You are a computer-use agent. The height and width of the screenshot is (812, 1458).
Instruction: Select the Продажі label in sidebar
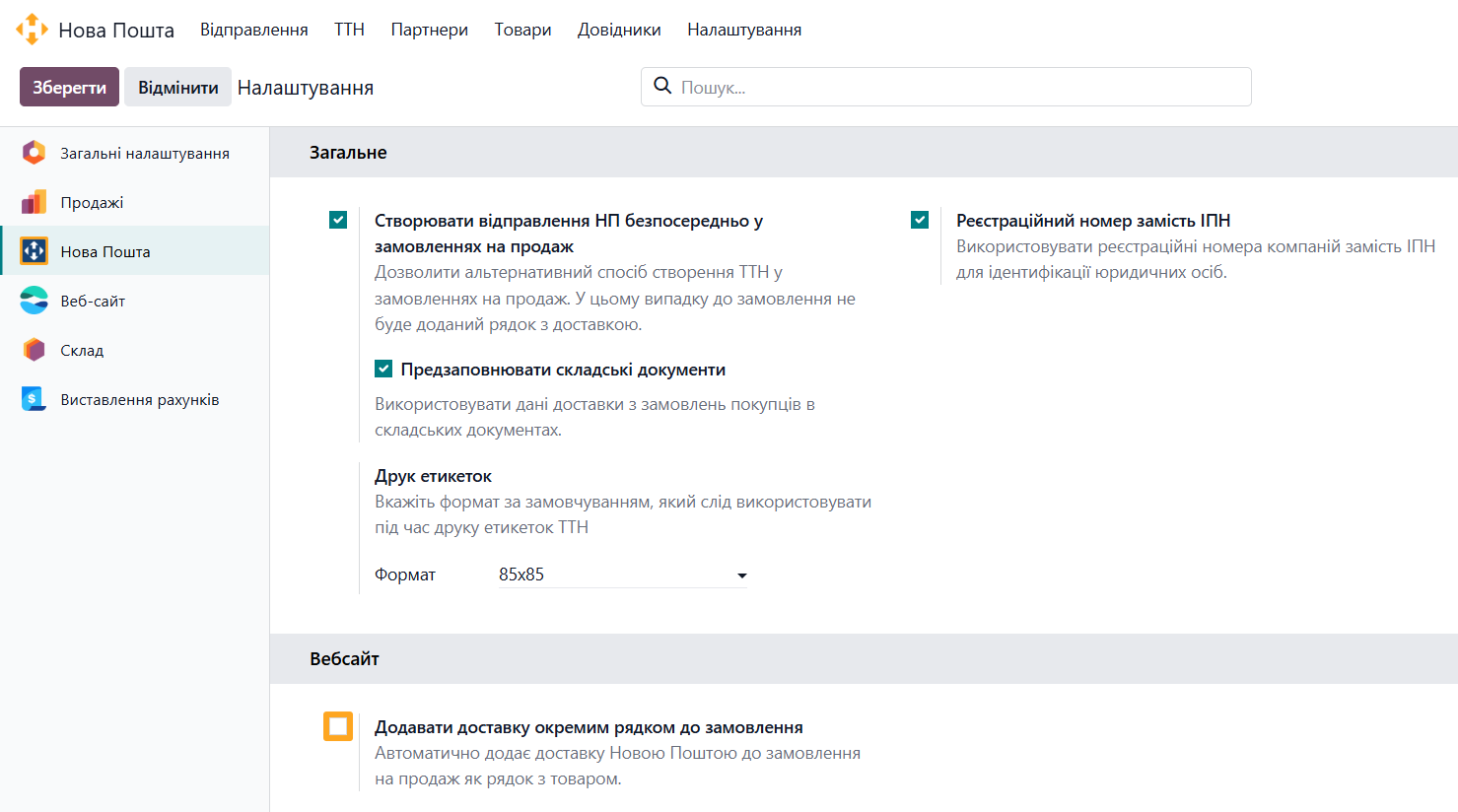[x=92, y=203]
